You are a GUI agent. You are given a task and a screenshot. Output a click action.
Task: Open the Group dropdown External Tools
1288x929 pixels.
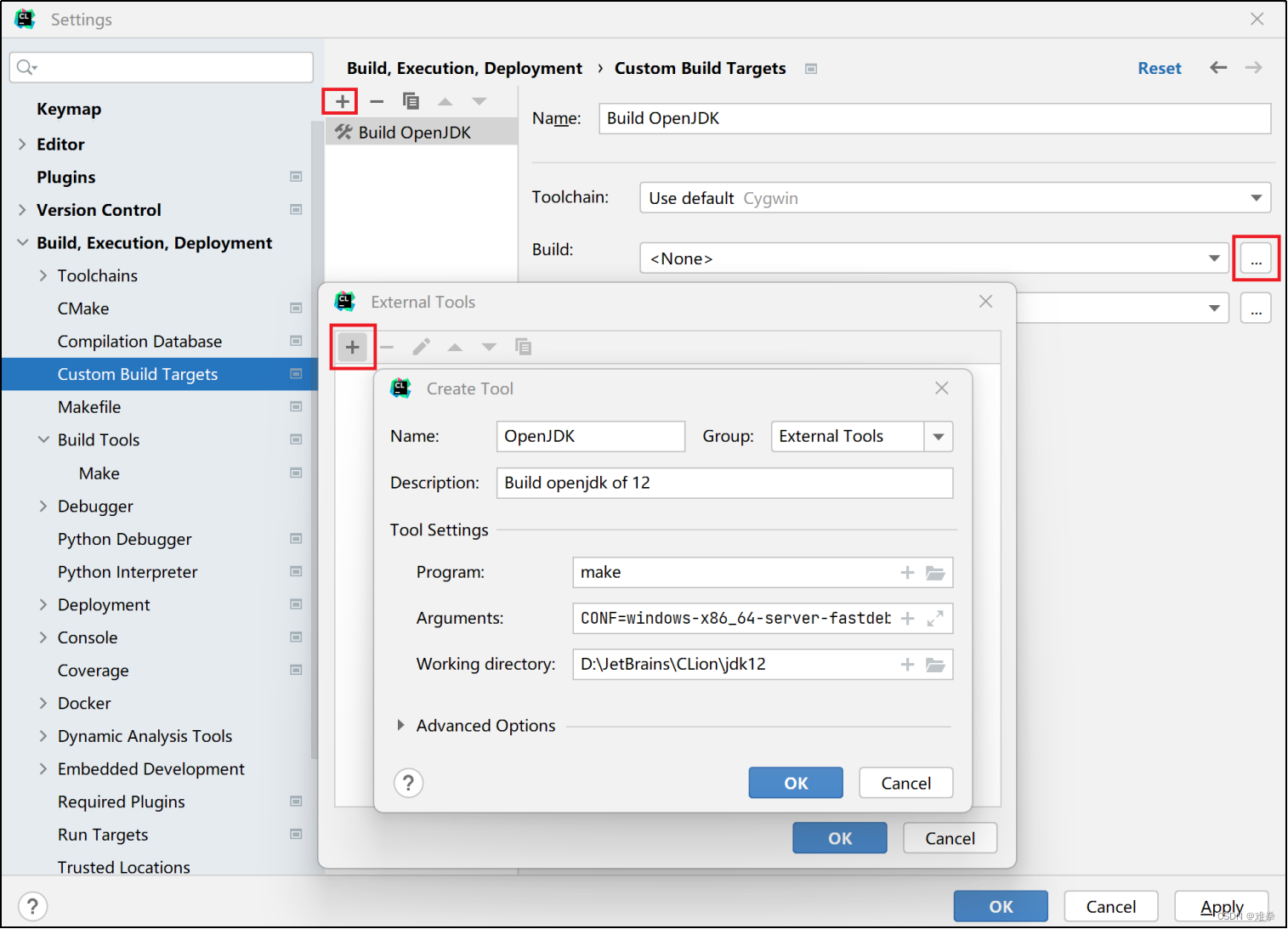pyautogui.click(x=939, y=437)
